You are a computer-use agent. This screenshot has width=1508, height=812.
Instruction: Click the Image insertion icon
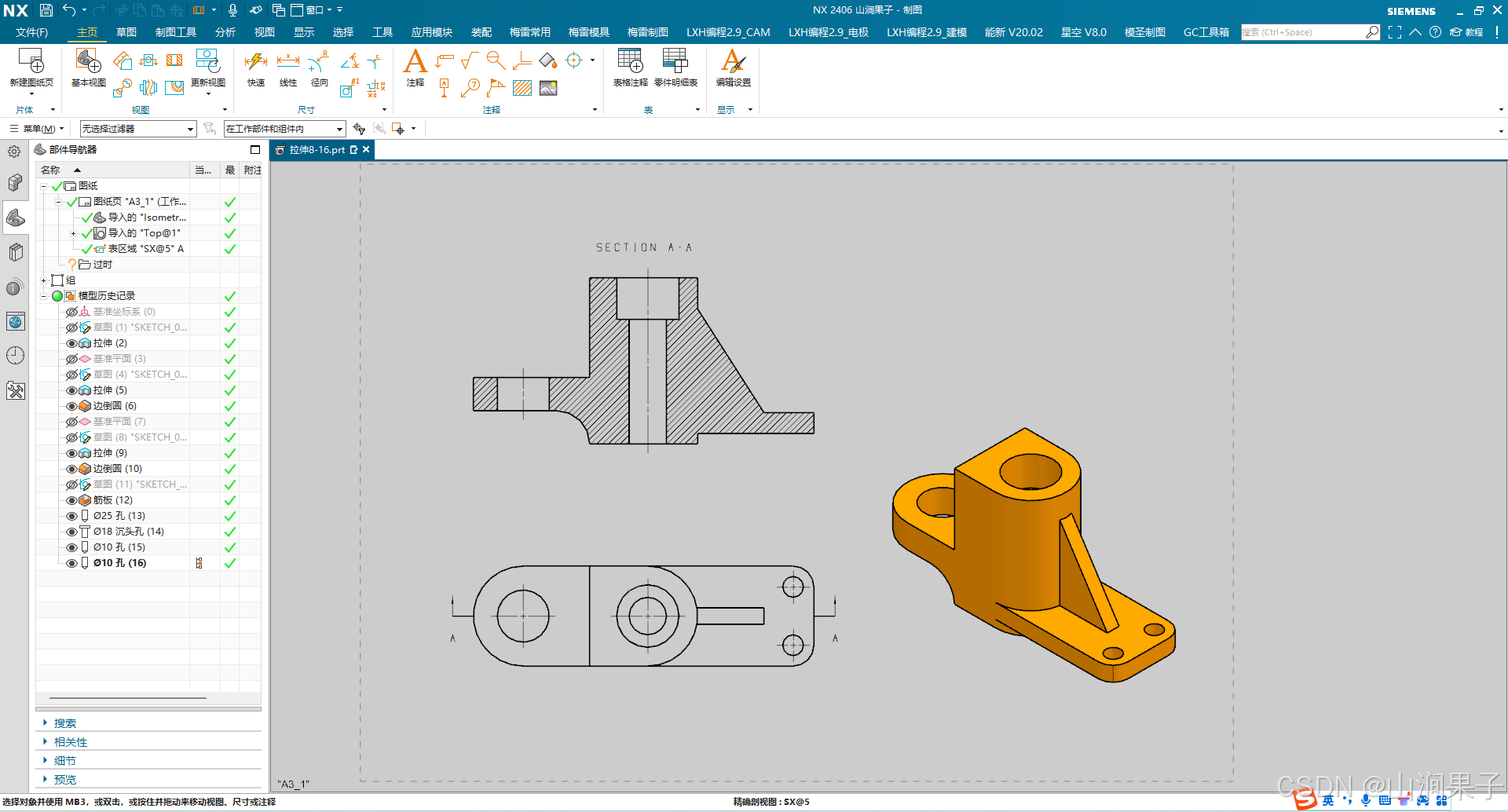pyautogui.click(x=548, y=88)
